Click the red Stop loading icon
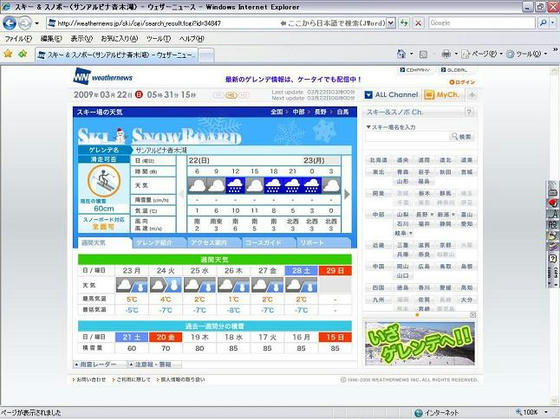The image size is (560, 419). point(418,23)
